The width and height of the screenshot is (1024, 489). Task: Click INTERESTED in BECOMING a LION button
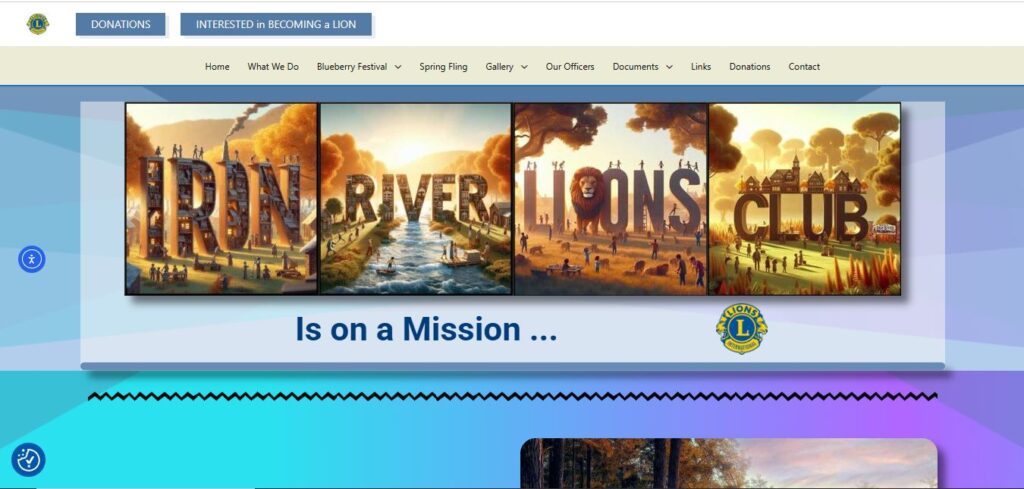pyautogui.click(x=276, y=24)
